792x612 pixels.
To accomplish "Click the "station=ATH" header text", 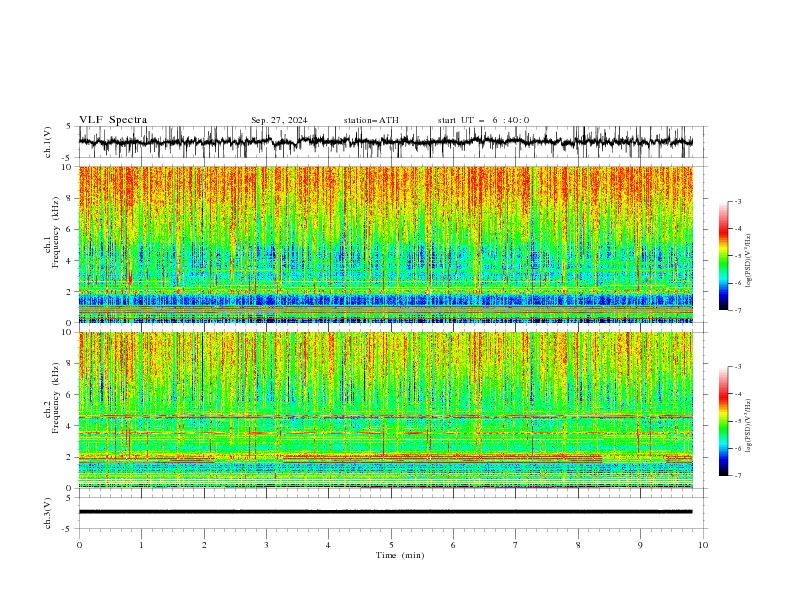I will click(x=371, y=120).
